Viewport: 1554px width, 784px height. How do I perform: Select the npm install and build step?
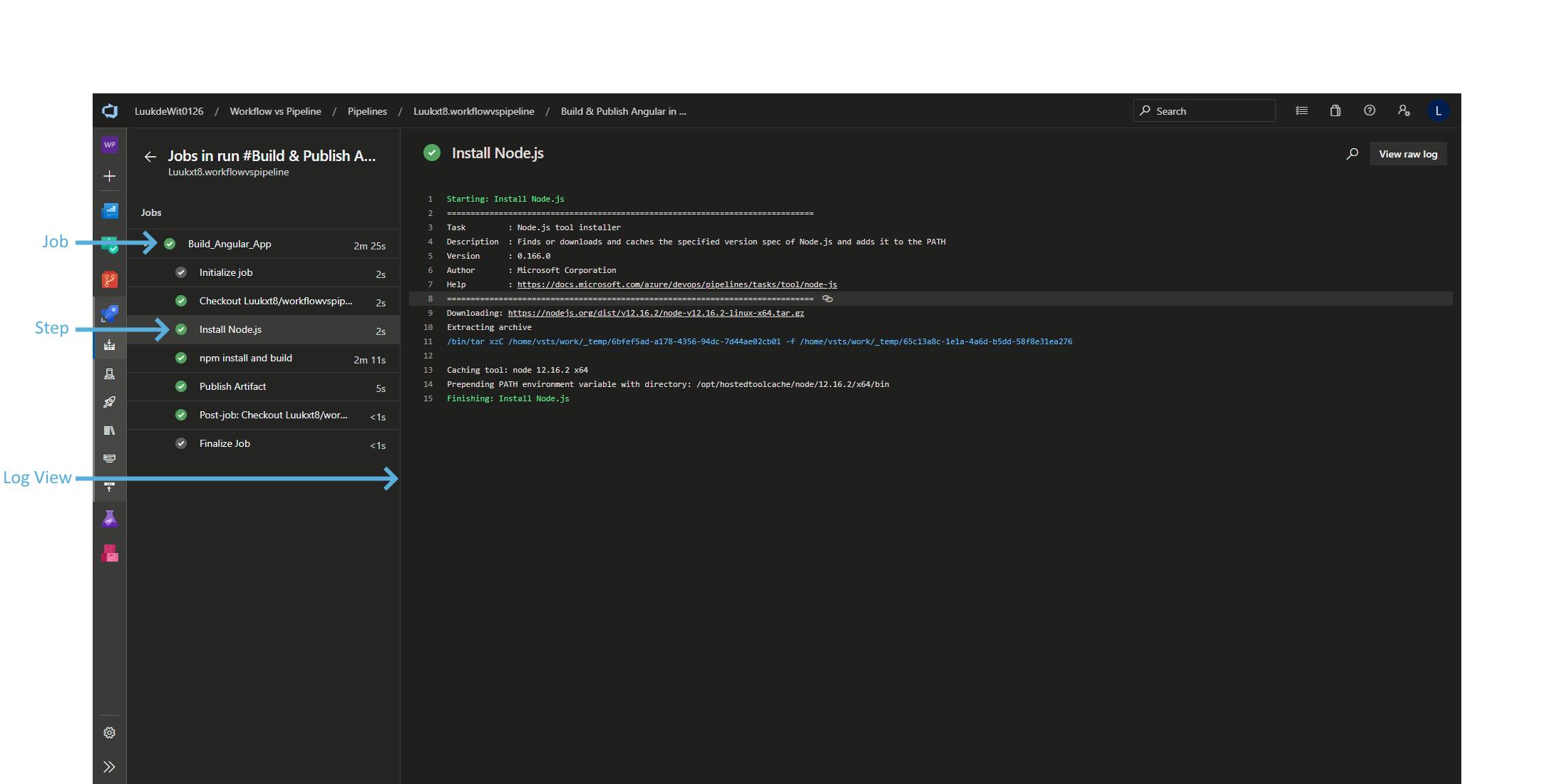[246, 358]
